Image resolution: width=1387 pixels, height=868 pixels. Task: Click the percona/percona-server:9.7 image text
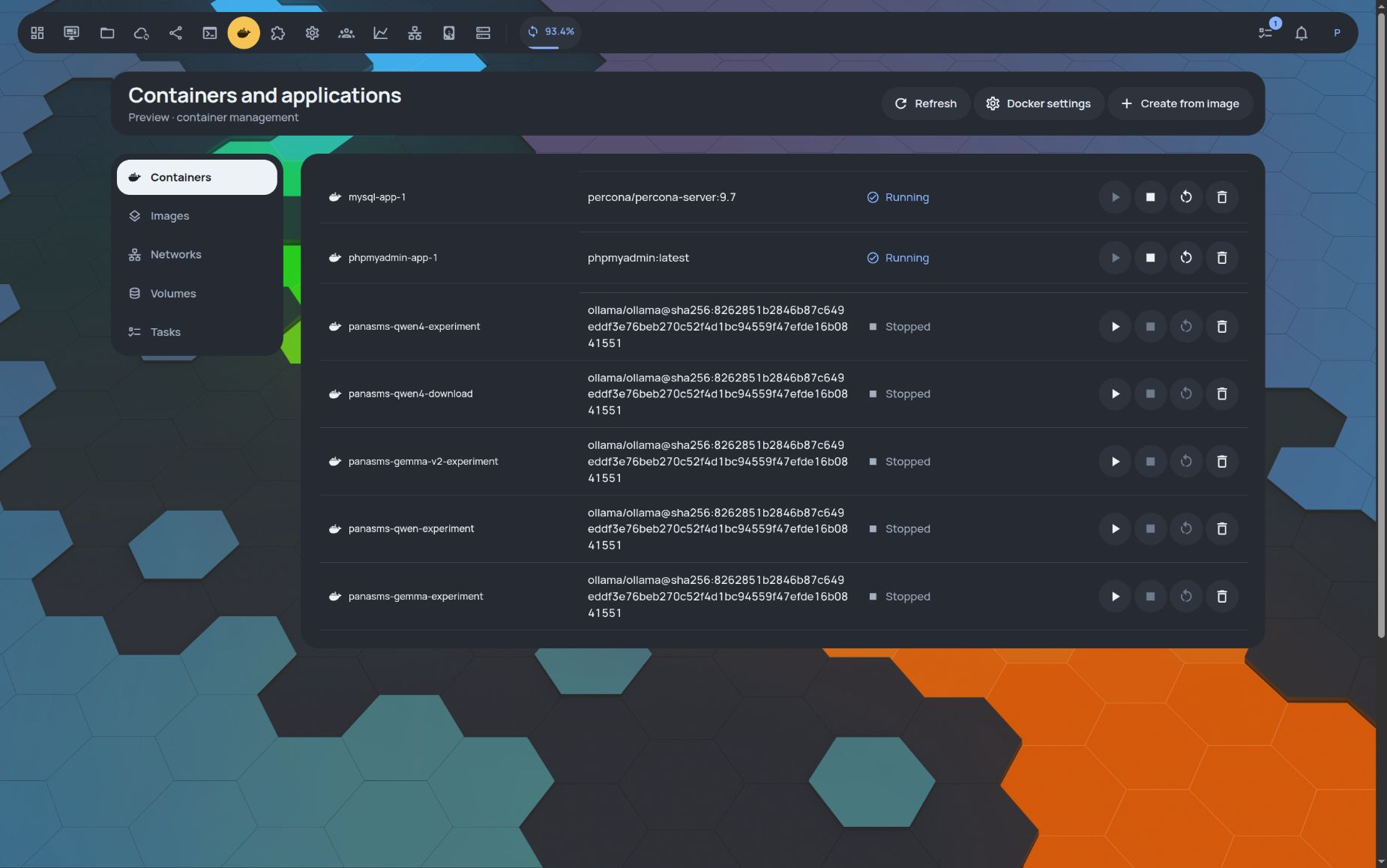(x=661, y=197)
